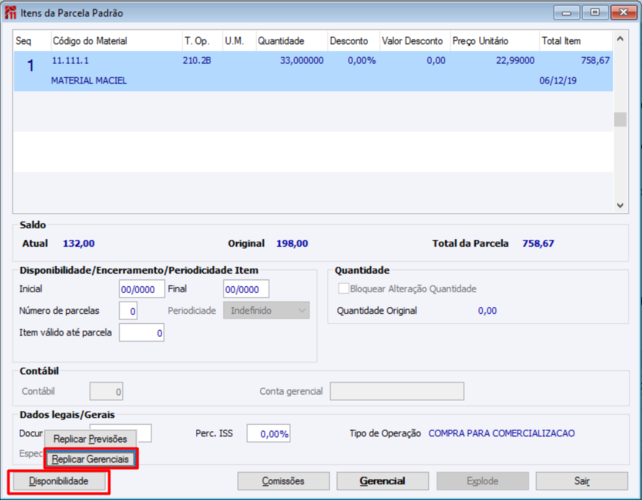Click Original value 198,00
Screen dimensions: 642x500
(x=292, y=244)
